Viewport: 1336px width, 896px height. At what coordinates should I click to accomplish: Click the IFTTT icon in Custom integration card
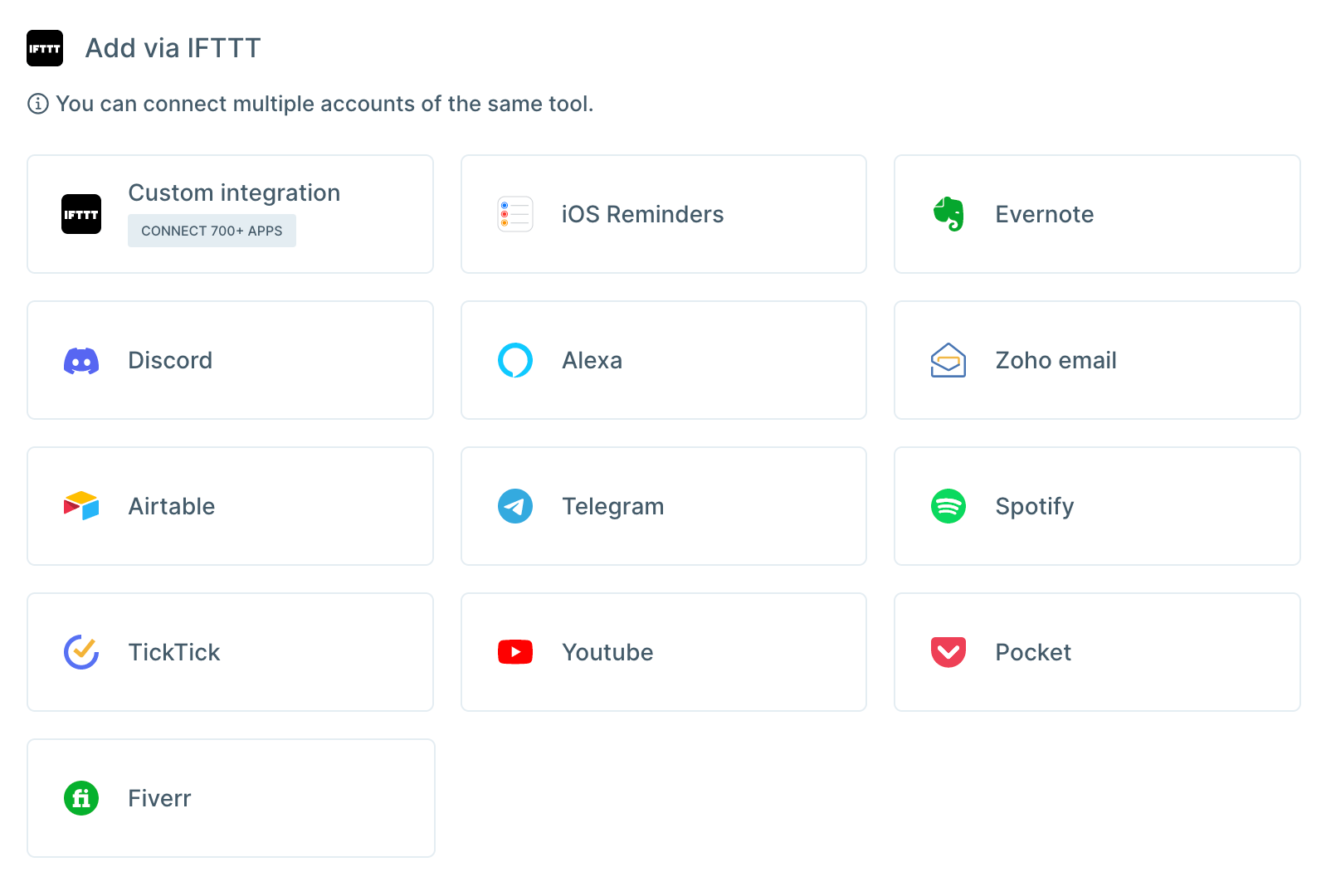[81, 214]
